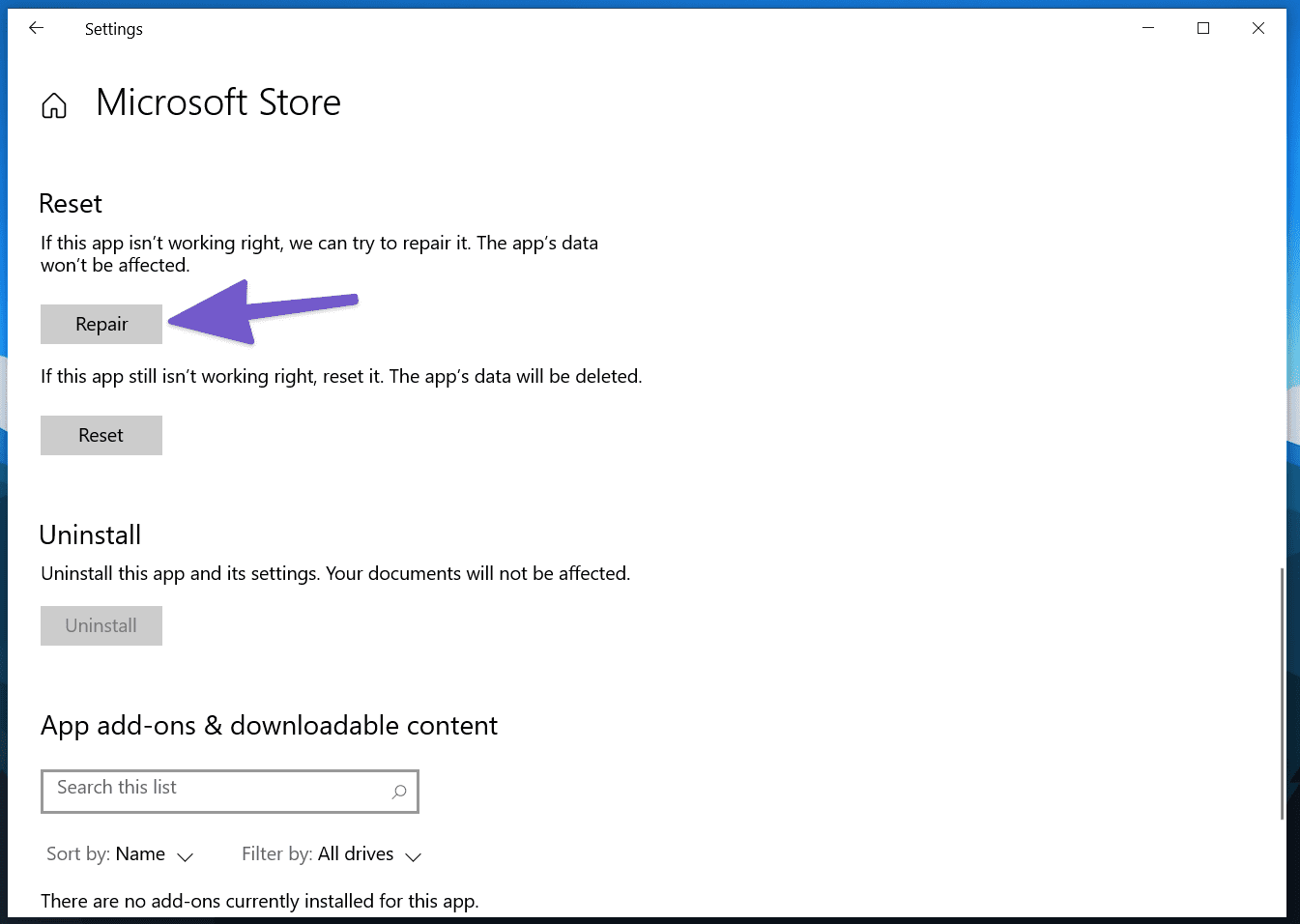Click the Repair button
Viewport: 1300px width, 924px height.
[x=101, y=324]
